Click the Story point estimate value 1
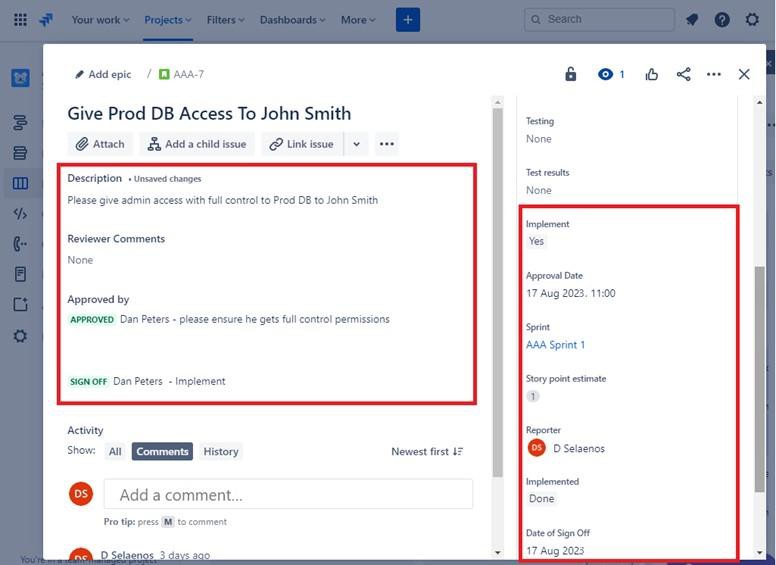This screenshot has width=776, height=565. 533,396
